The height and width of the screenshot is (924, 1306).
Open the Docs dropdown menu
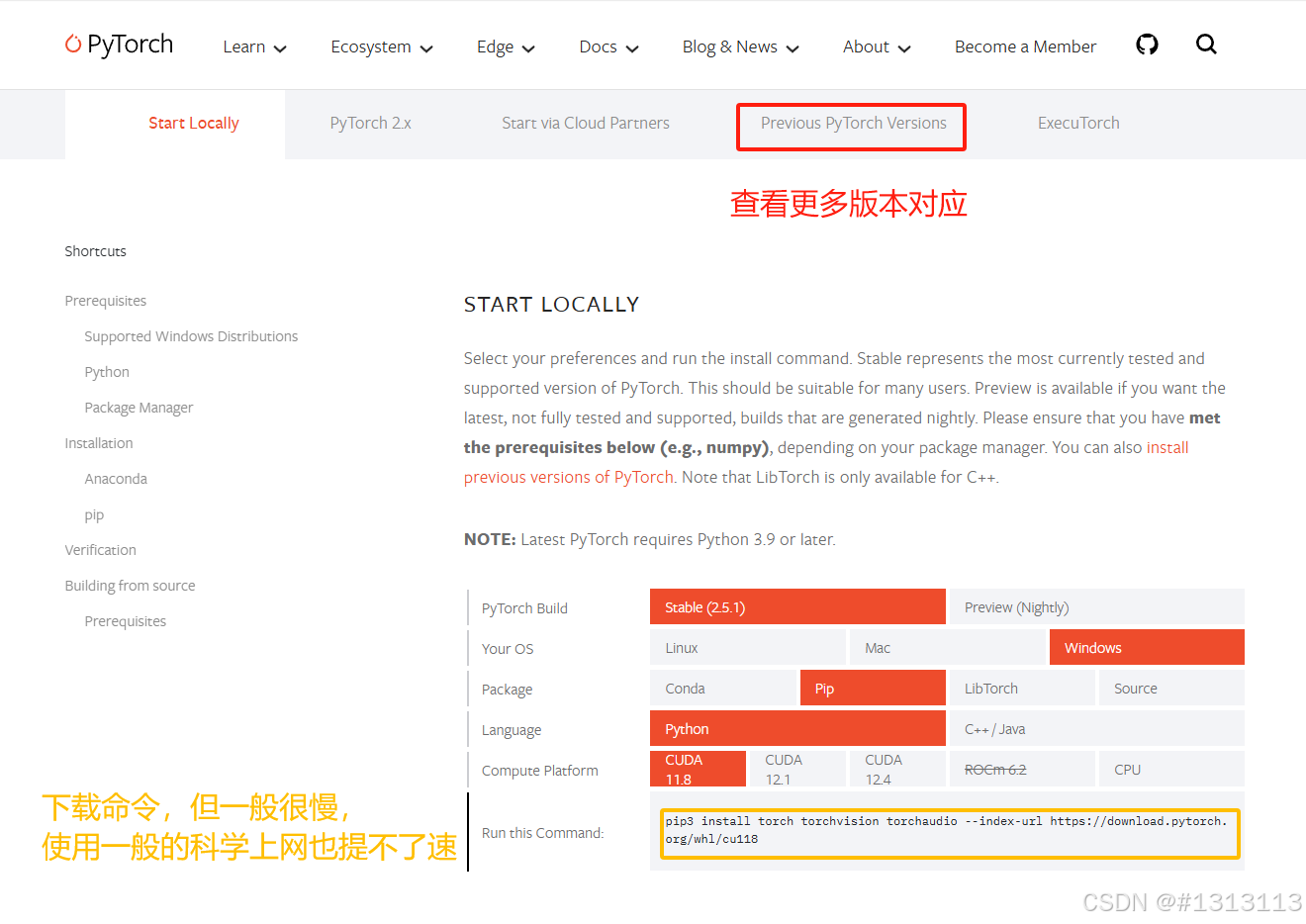(x=607, y=46)
